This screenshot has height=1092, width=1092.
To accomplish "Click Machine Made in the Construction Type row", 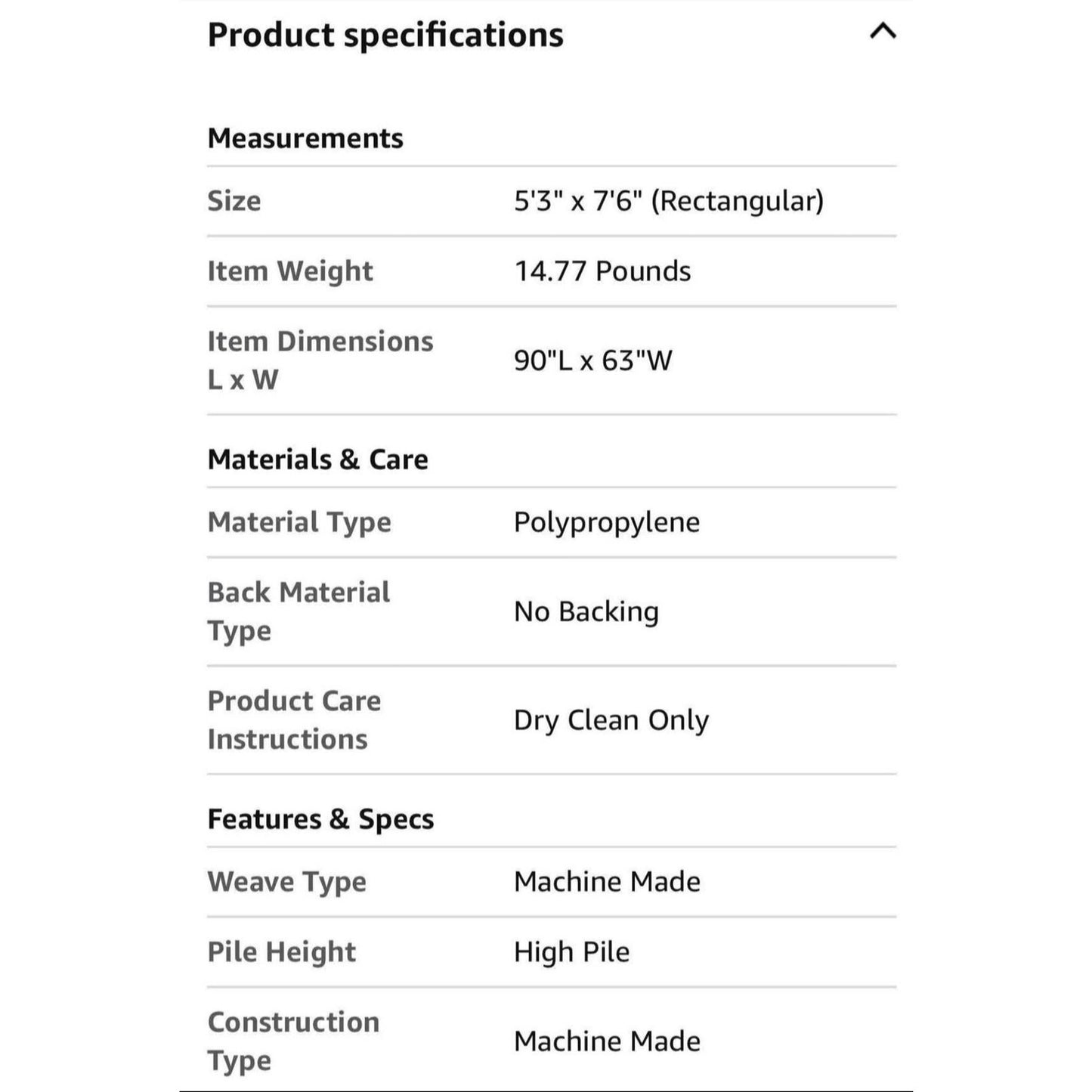I will 607,1041.
